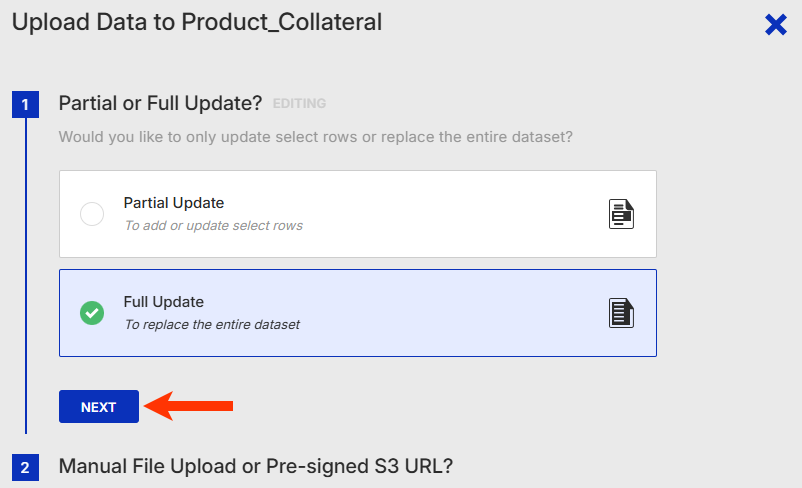Click the Upload Data to Product_Collateral title
The width and height of the screenshot is (802, 488).
click(197, 23)
